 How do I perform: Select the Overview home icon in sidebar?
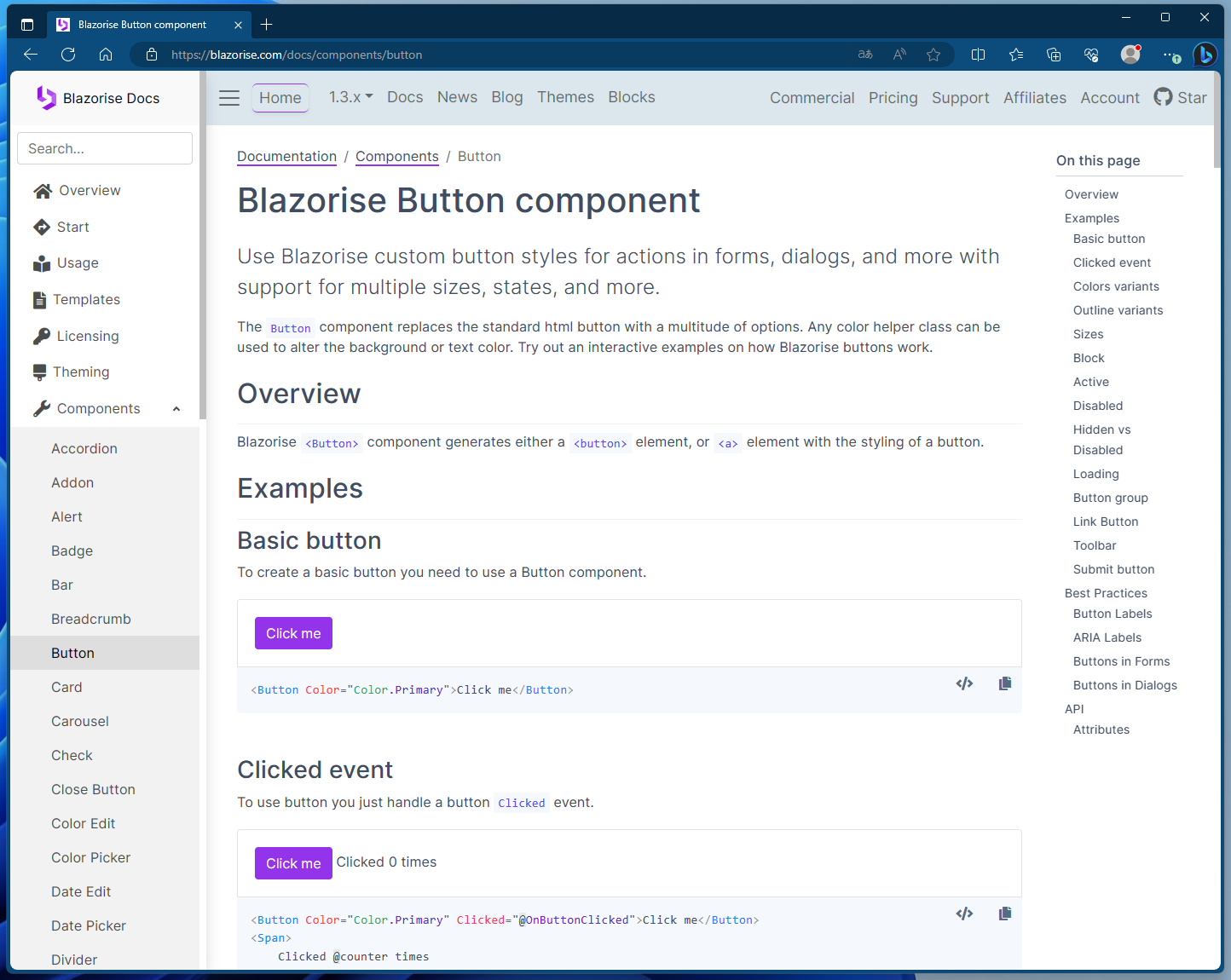(x=43, y=190)
